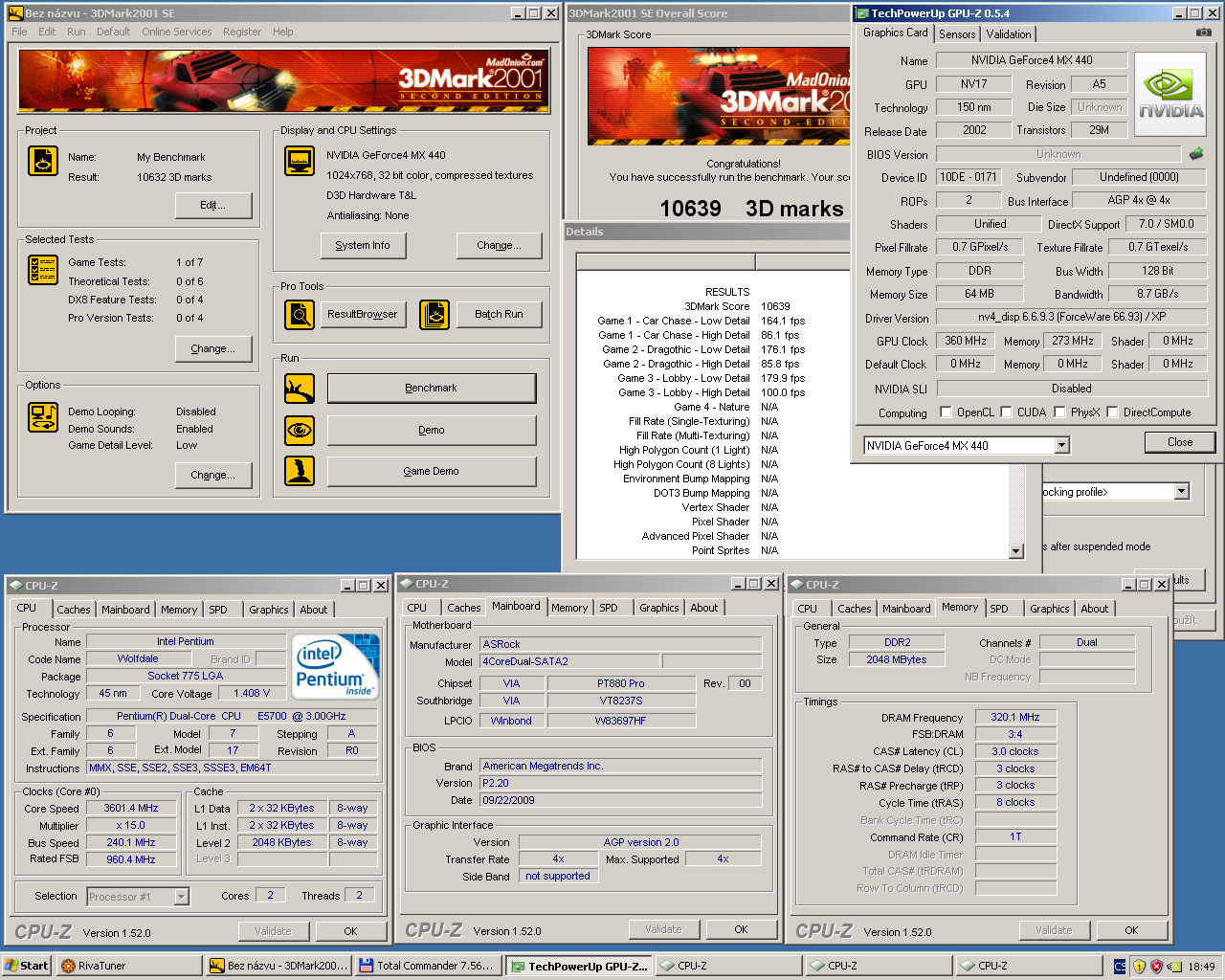Click the Bez názvu 3DMark2001 taskbar button

click(x=278, y=966)
